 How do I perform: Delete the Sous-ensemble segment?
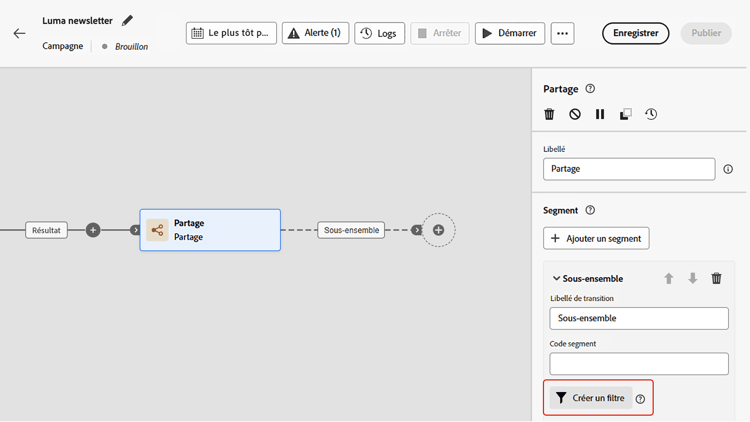click(716, 278)
